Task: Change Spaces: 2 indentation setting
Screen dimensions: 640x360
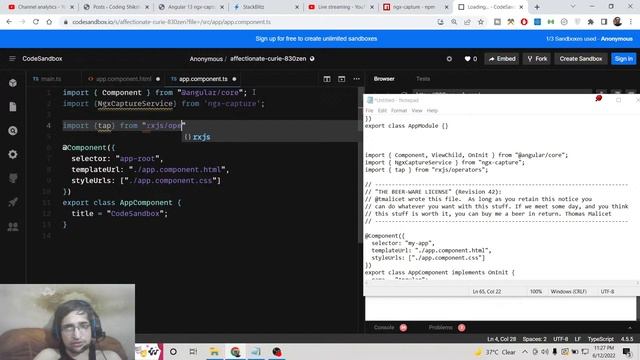Action: coord(534,339)
